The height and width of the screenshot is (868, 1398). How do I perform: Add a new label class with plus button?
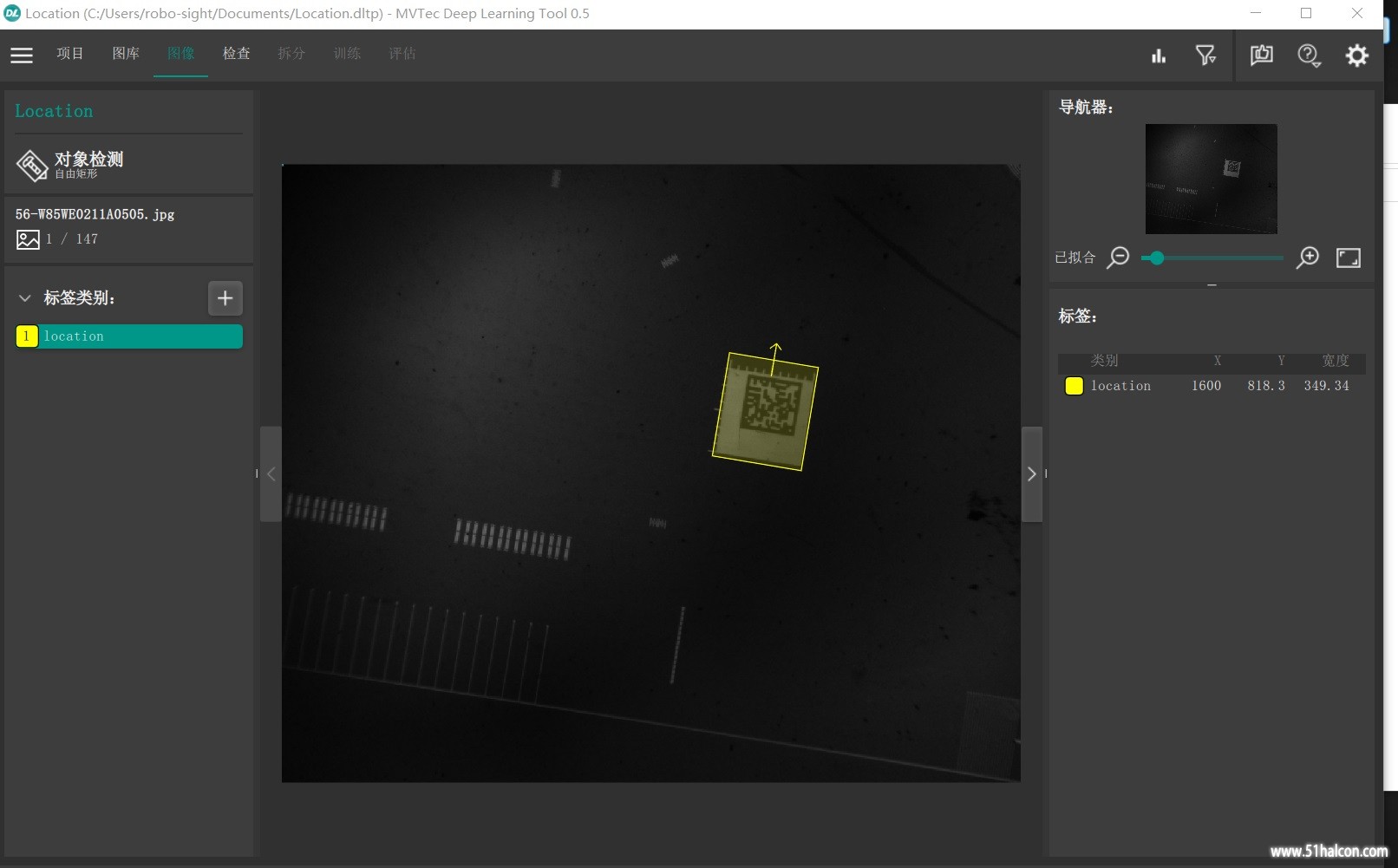point(225,298)
